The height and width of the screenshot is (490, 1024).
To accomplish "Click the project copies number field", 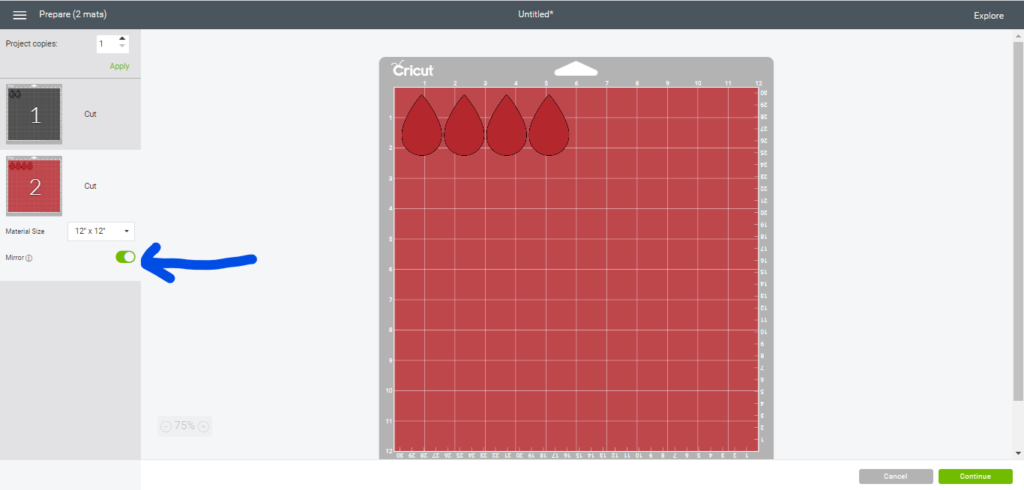I will 106,44.
